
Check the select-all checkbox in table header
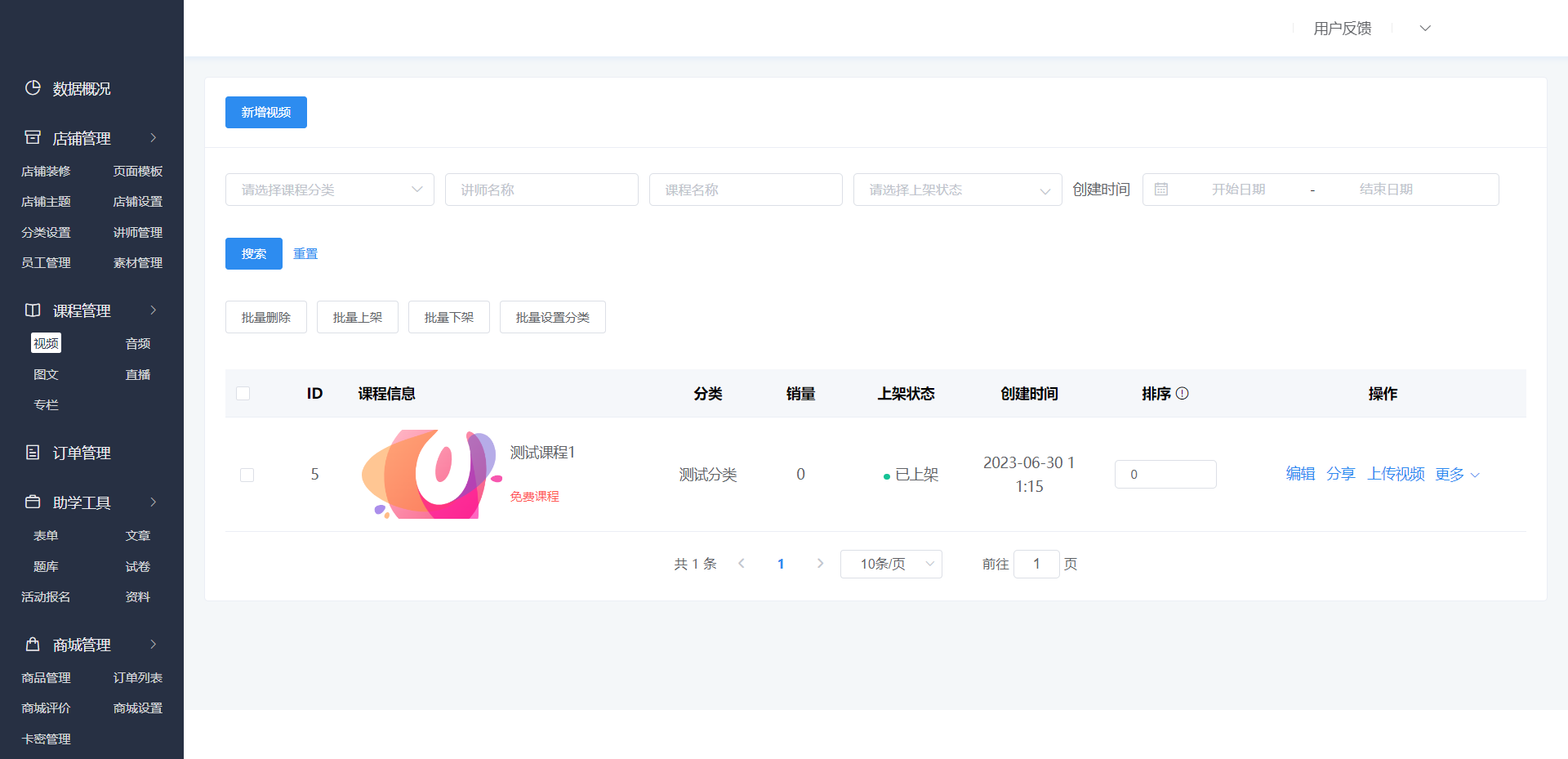[243, 393]
